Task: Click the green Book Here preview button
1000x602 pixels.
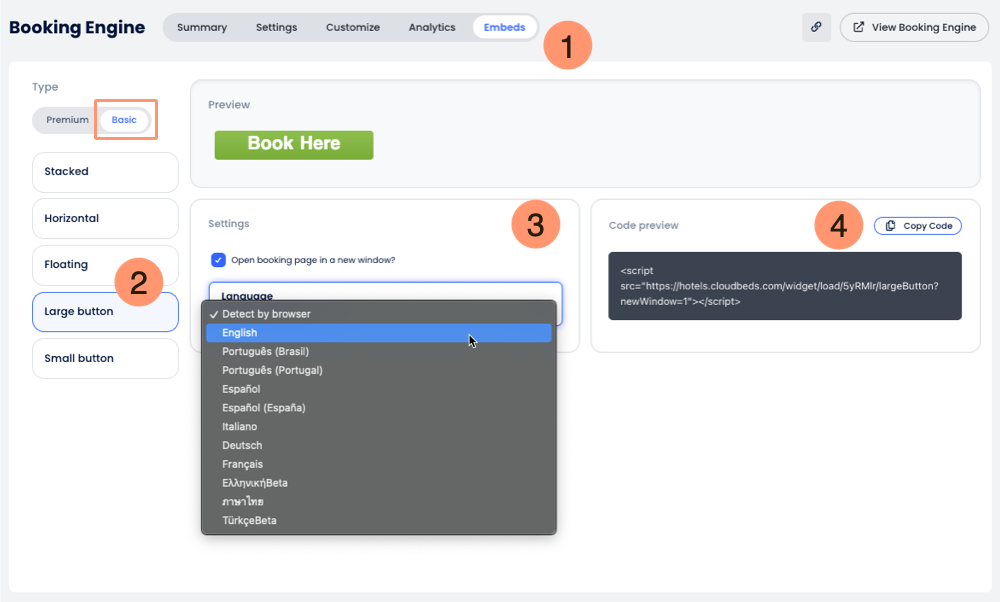Action: tap(294, 144)
